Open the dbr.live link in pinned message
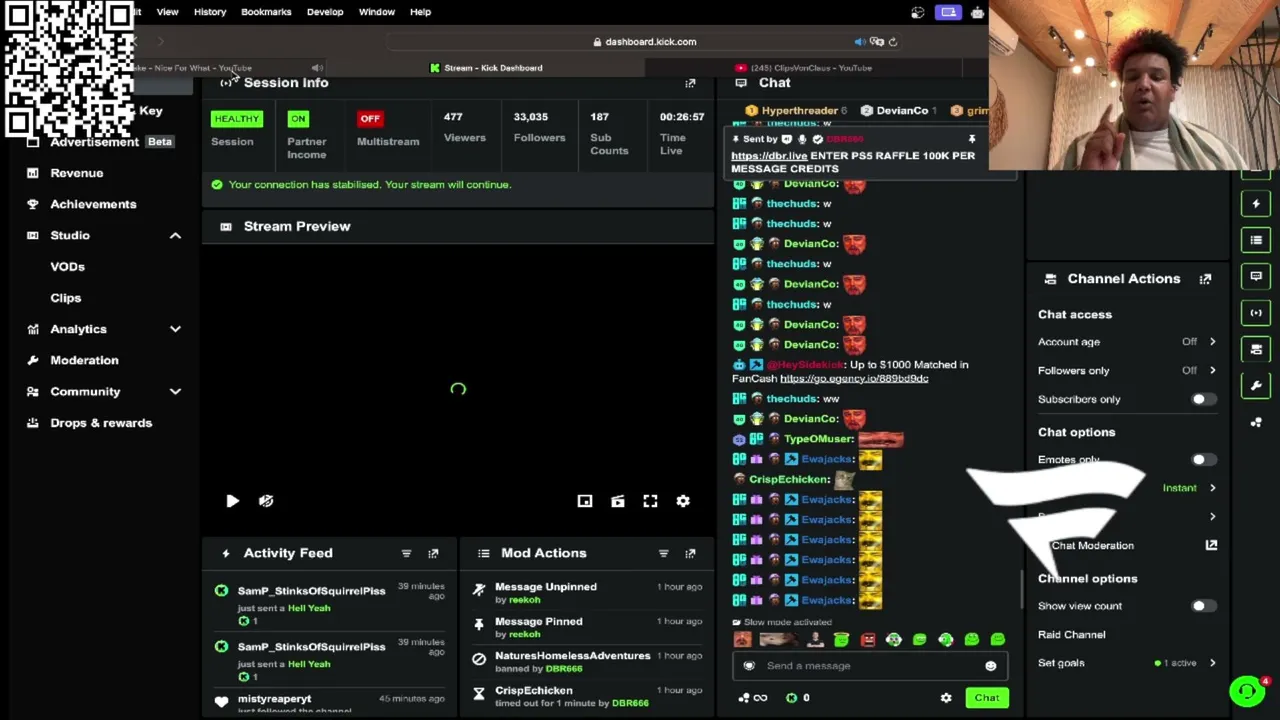 769,156
